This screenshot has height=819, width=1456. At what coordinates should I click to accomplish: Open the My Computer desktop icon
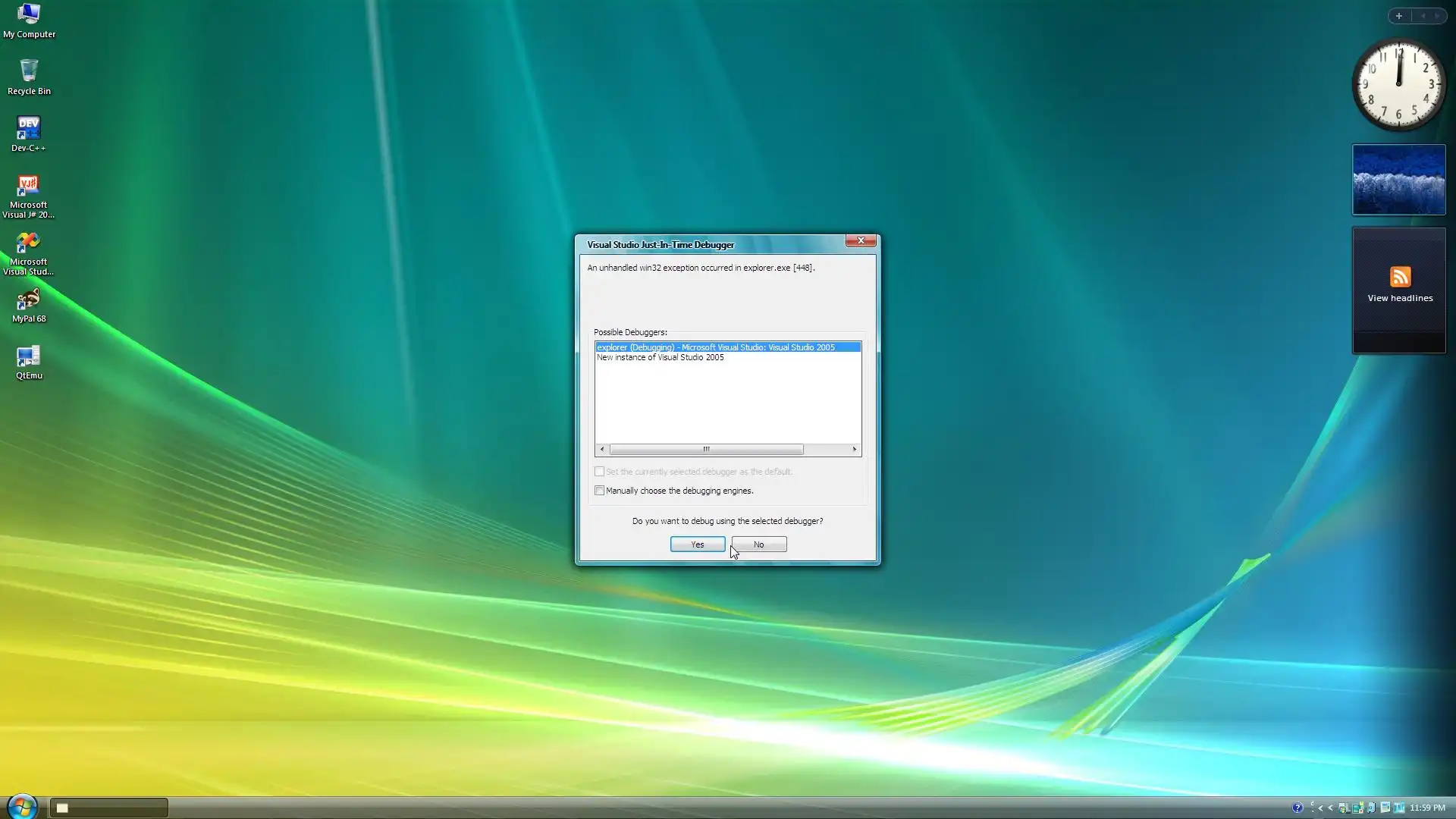(29, 20)
